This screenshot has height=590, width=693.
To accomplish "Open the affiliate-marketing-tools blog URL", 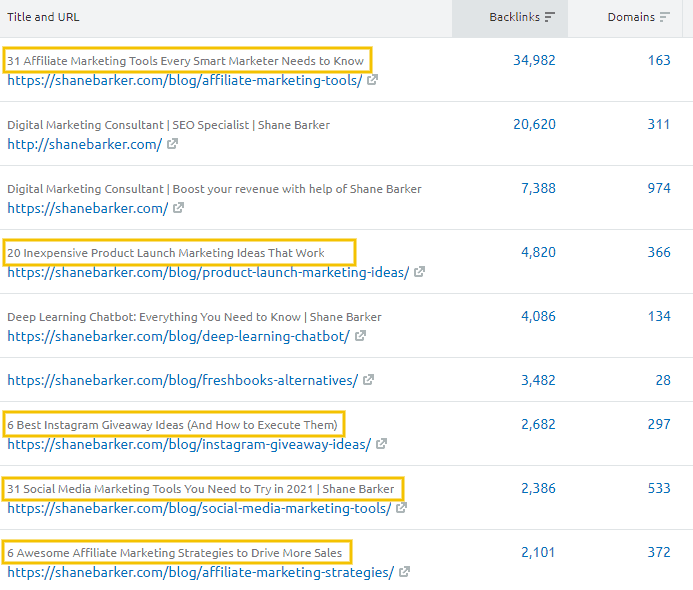I will pyautogui.click(x=184, y=81).
